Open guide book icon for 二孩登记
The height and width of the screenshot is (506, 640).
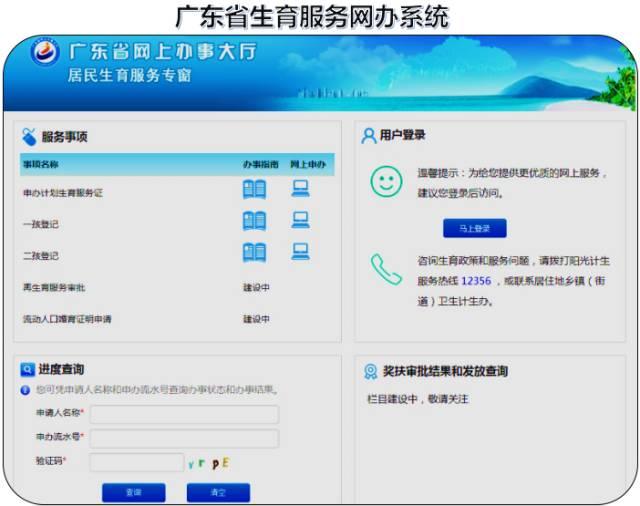[254, 252]
